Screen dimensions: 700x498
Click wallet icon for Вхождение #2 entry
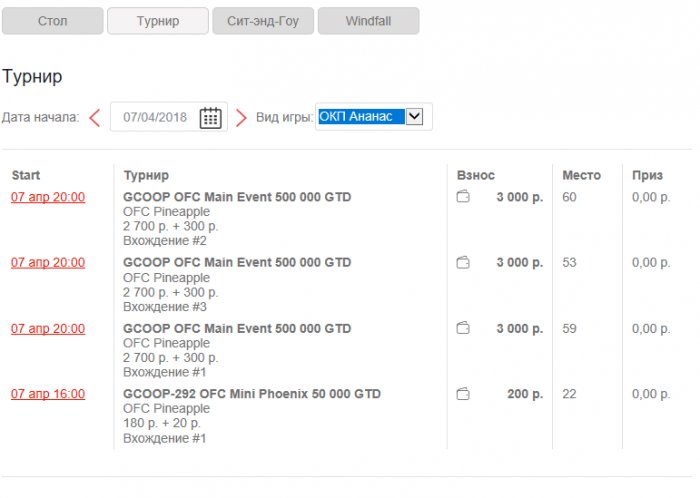tap(463, 198)
